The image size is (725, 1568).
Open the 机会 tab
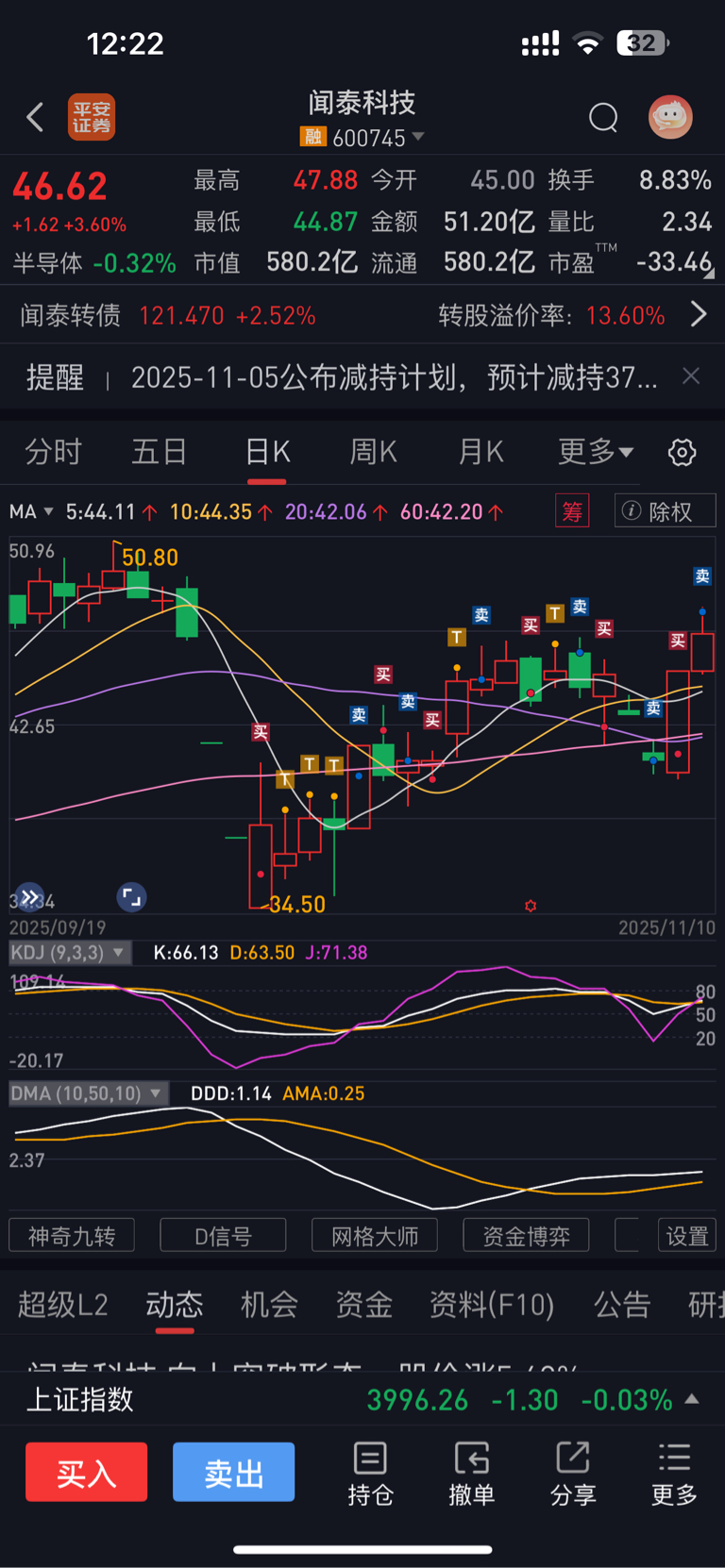269,1305
